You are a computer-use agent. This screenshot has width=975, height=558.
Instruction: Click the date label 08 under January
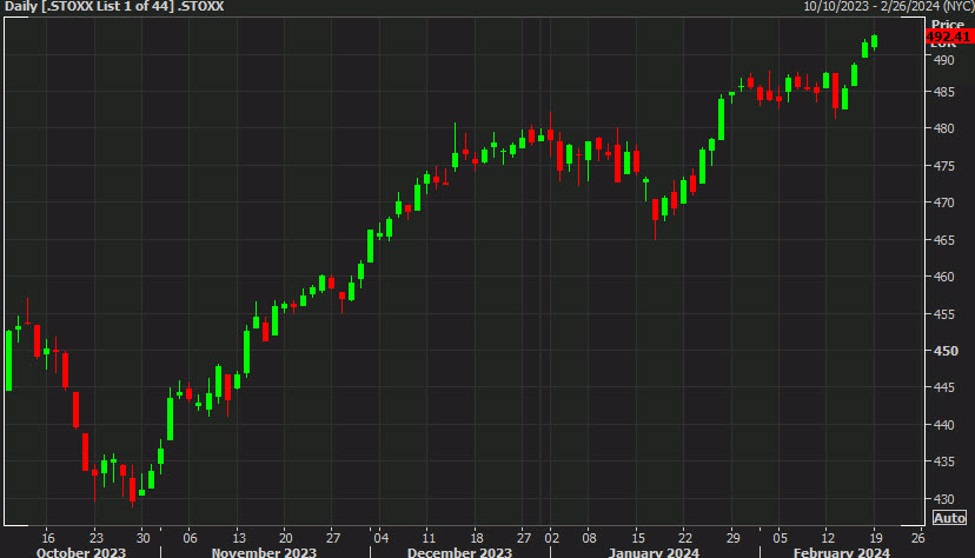589,538
